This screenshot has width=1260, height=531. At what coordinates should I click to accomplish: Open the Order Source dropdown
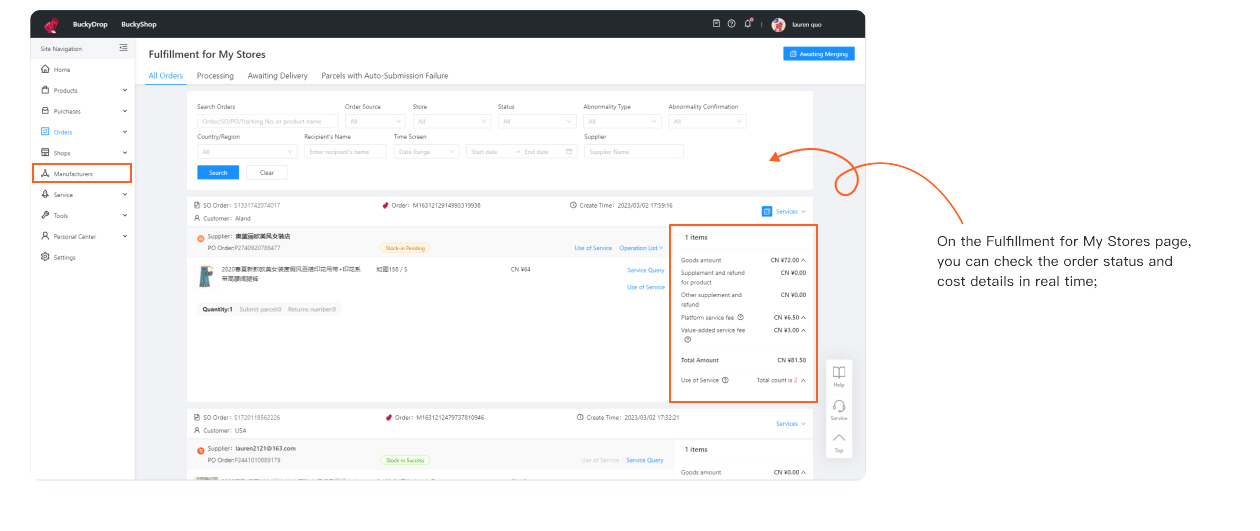pyautogui.click(x=375, y=121)
